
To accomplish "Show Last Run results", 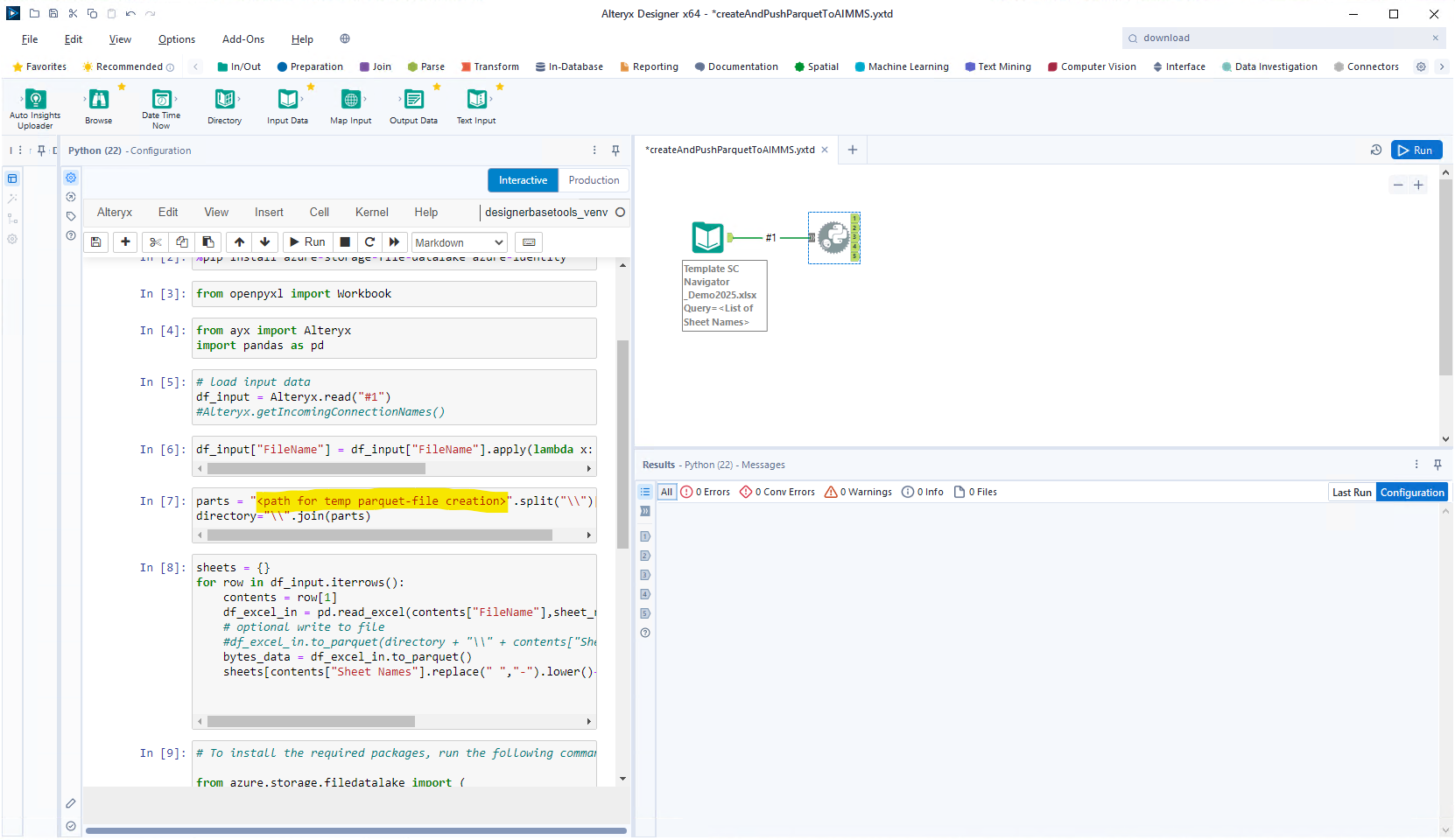I will pyautogui.click(x=1352, y=493).
